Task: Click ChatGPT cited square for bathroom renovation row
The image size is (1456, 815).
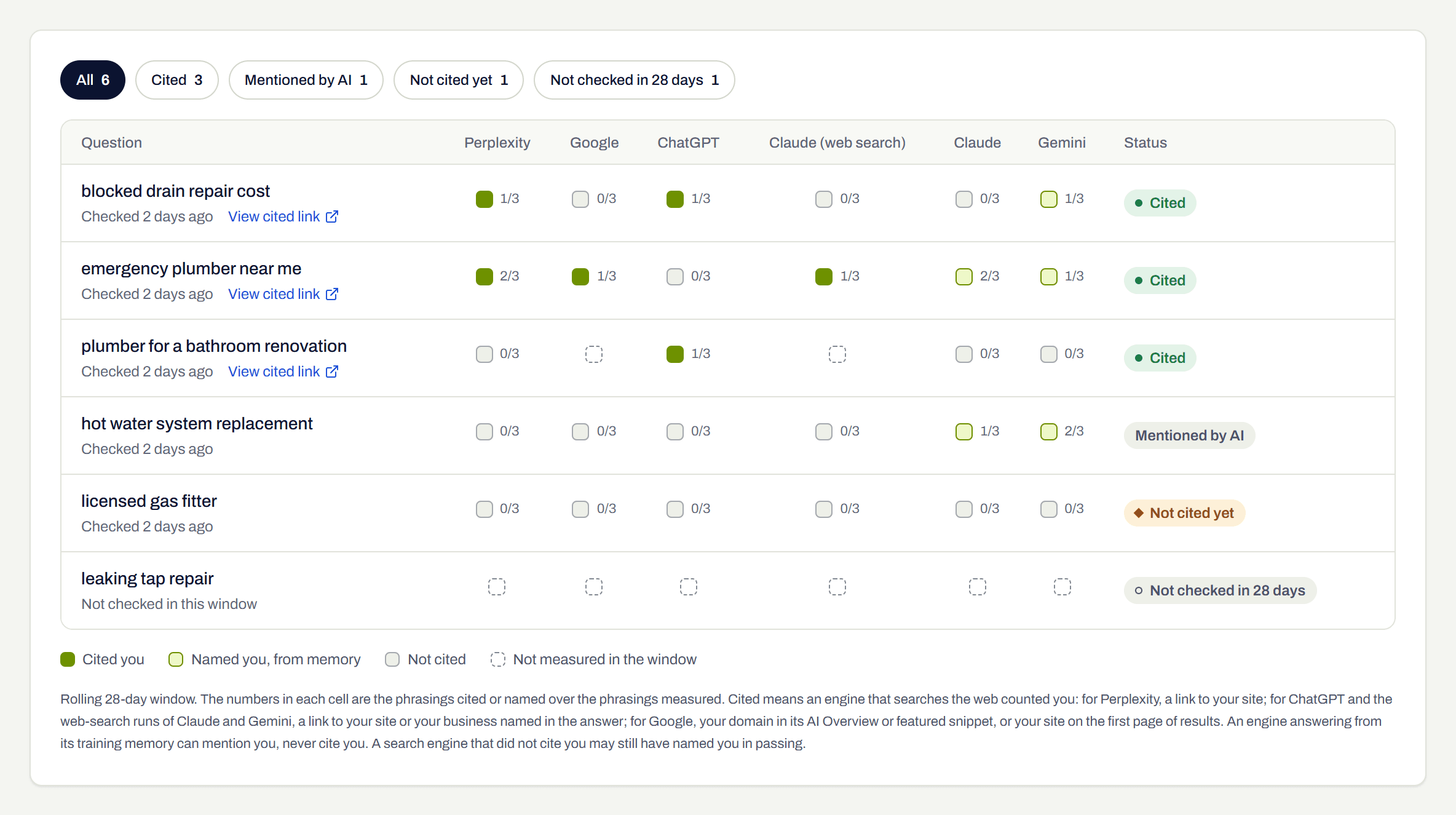Action: 675,354
